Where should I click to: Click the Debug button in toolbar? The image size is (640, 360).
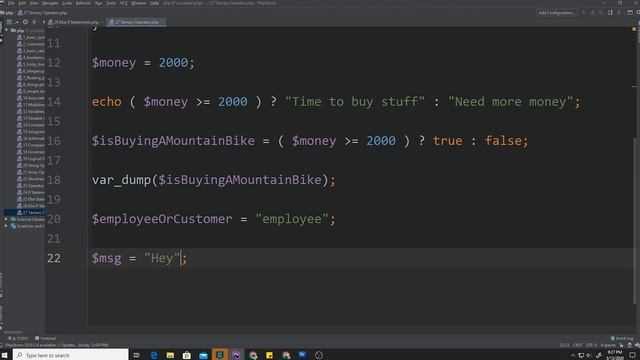592,13
